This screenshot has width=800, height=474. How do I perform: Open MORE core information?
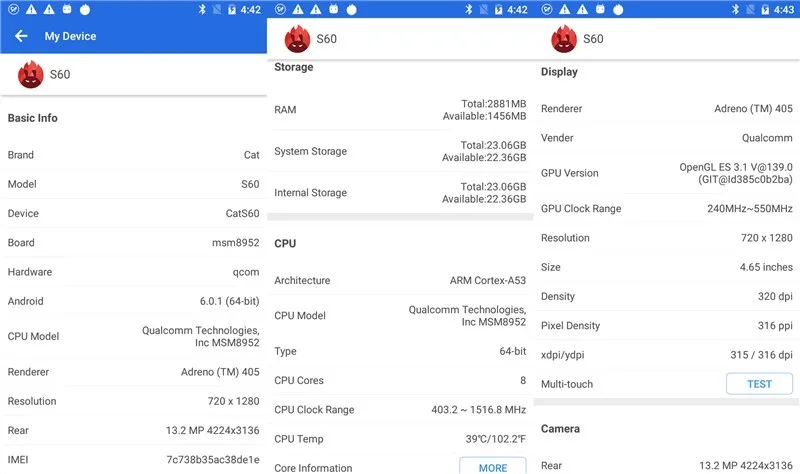coord(493,466)
